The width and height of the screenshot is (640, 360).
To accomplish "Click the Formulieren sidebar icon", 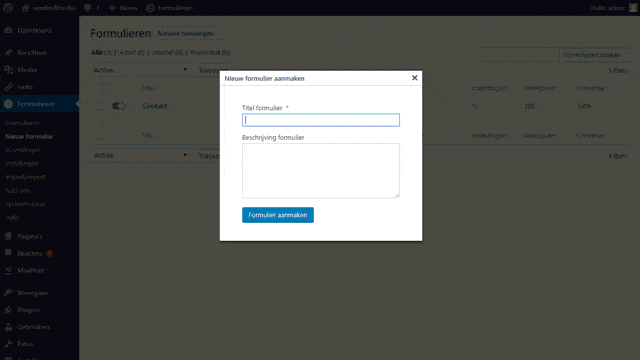I will click(8, 104).
